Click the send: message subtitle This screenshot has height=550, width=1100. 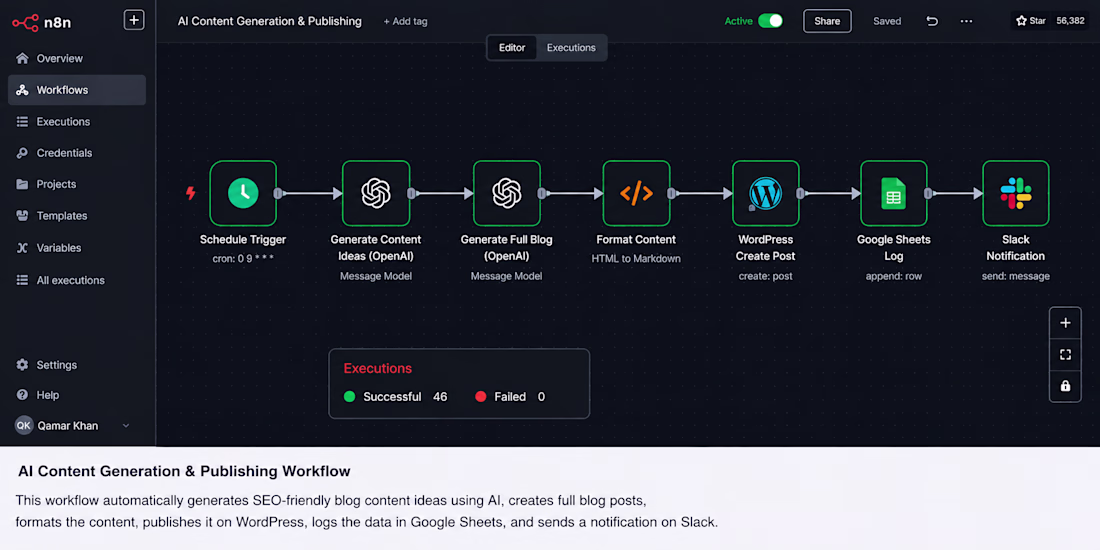coord(1016,276)
